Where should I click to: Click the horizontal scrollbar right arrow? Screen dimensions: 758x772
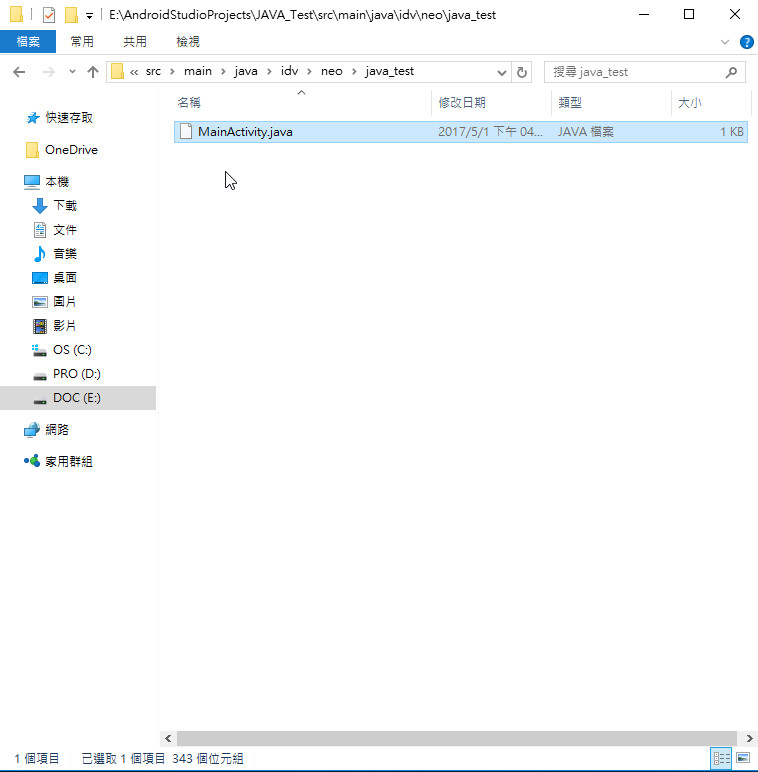749,739
